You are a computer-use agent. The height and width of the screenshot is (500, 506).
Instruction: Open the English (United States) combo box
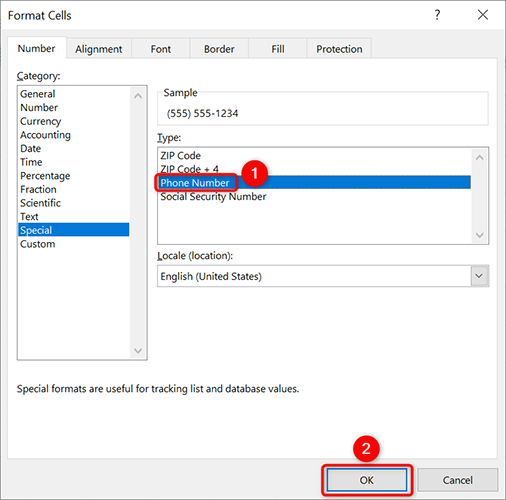tap(323, 276)
